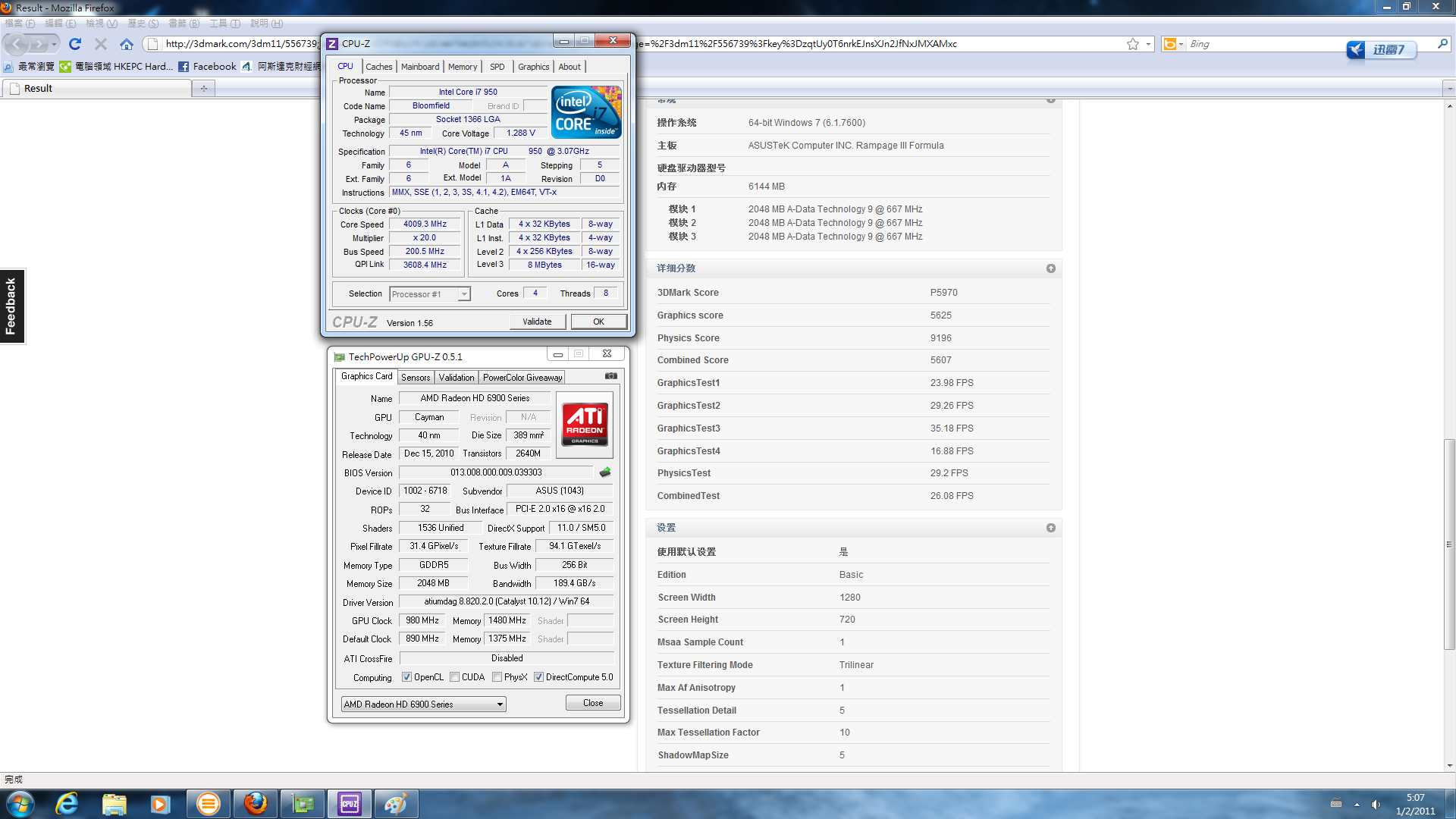This screenshot has height=819, width=1456.
Task: Toggle the OpenCL checkbox in GPU-Z
Action: pyautogui.click(x=406, y=677)
